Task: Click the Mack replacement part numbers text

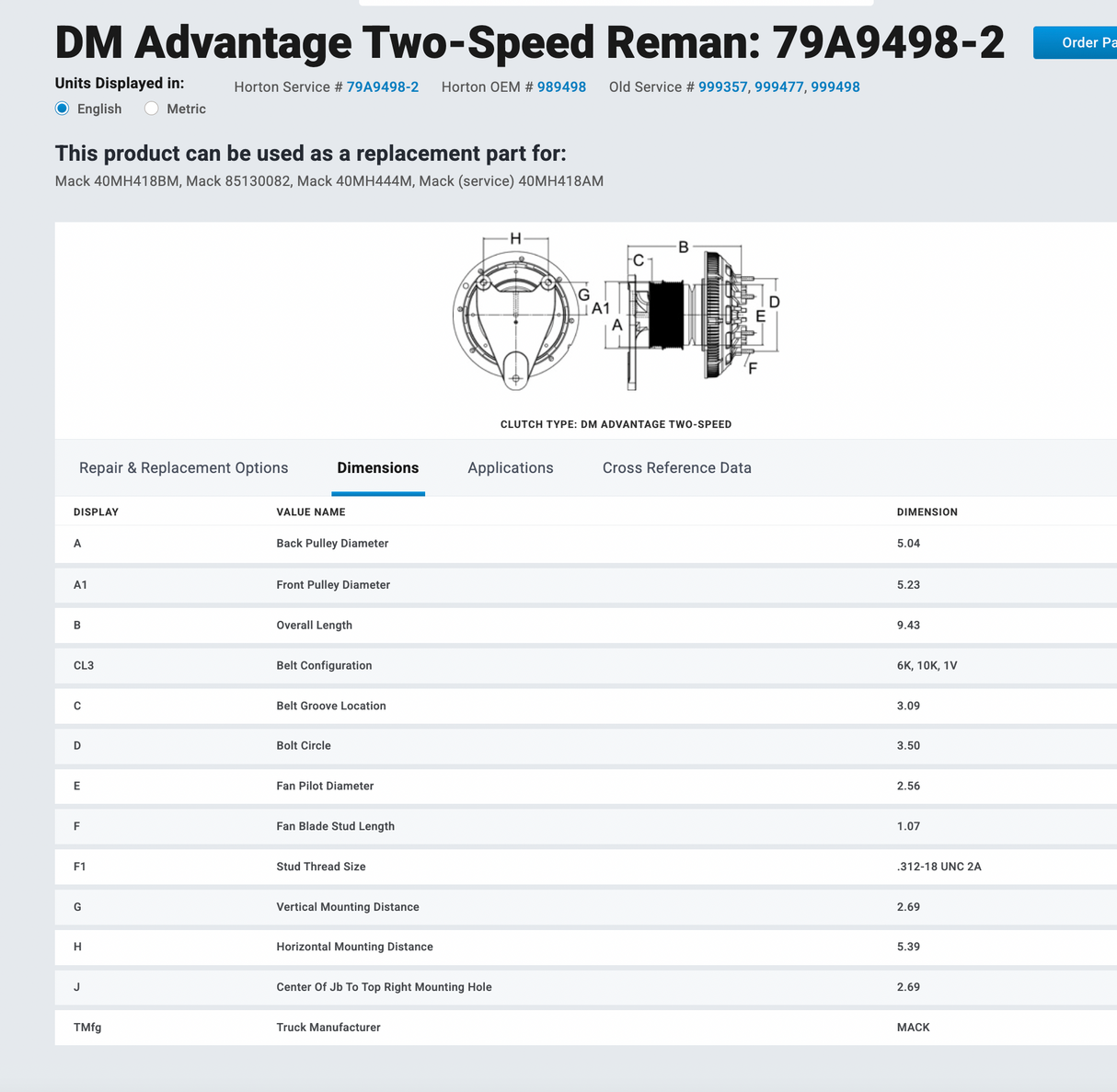Action: (x=329, y=181)
